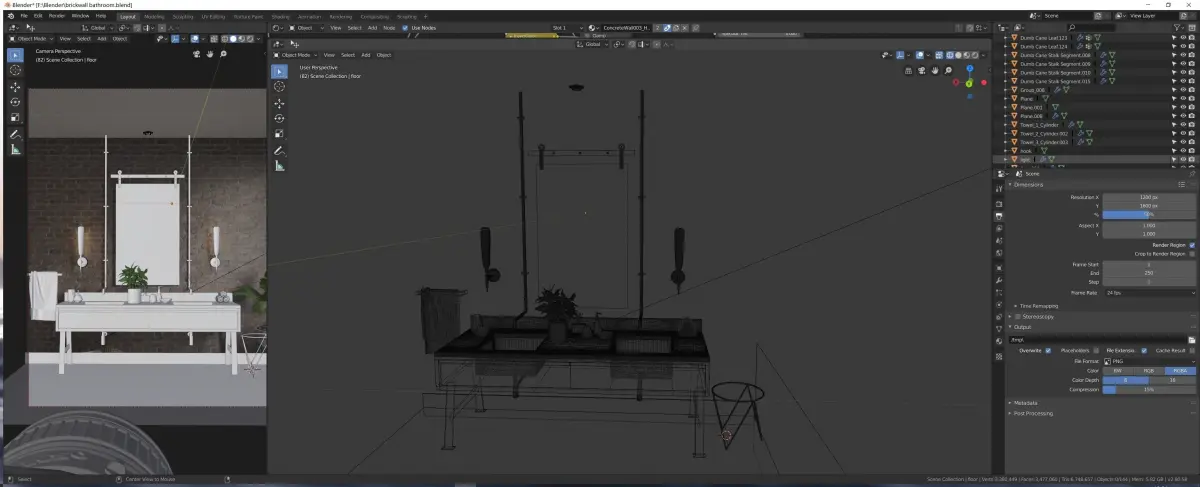Select RGB color mode button
The width and height of the screenshot is (1200, 487).
1149,370
